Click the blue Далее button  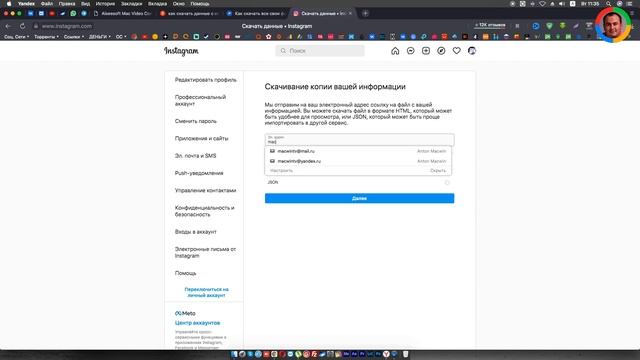(359, 198)
